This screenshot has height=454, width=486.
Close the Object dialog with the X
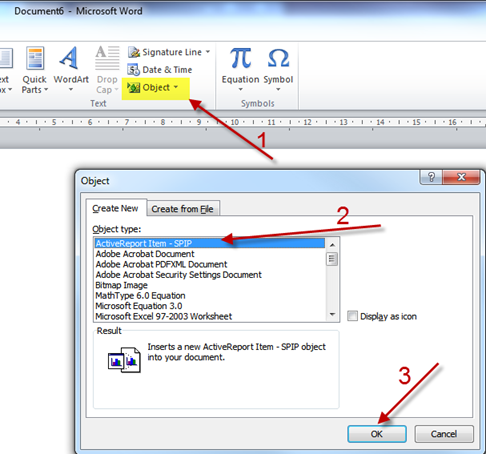[x=461, y=177]
